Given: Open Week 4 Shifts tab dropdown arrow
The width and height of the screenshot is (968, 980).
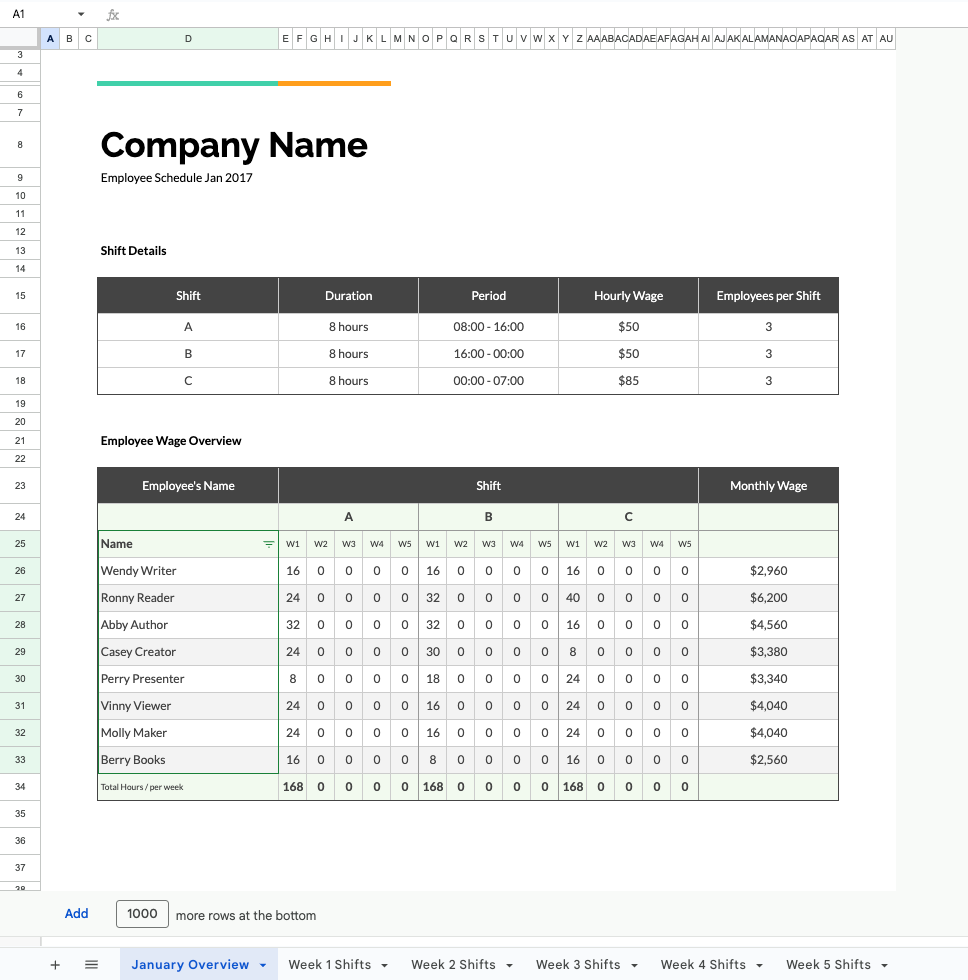Looking at the screenshot, I should tap(759, 966).
